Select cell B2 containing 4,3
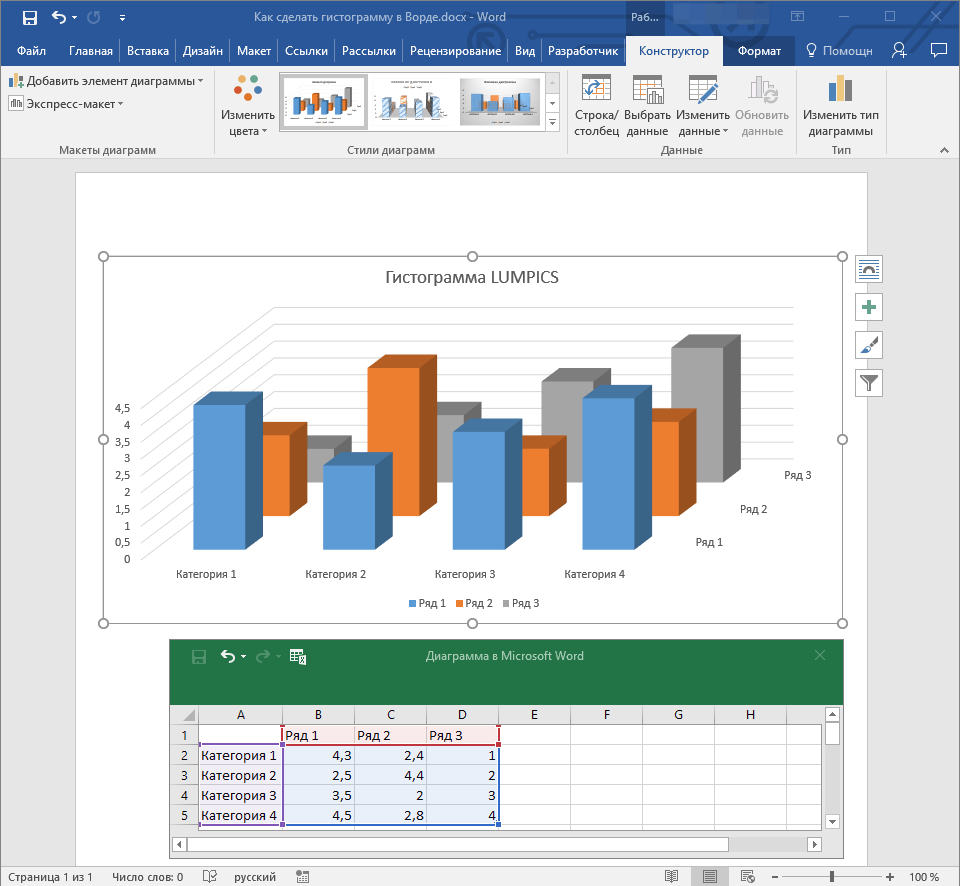 (x=318, y=755)
